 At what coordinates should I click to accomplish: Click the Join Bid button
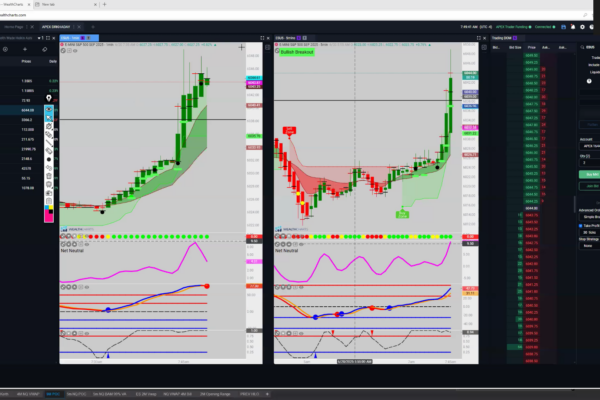590,186
